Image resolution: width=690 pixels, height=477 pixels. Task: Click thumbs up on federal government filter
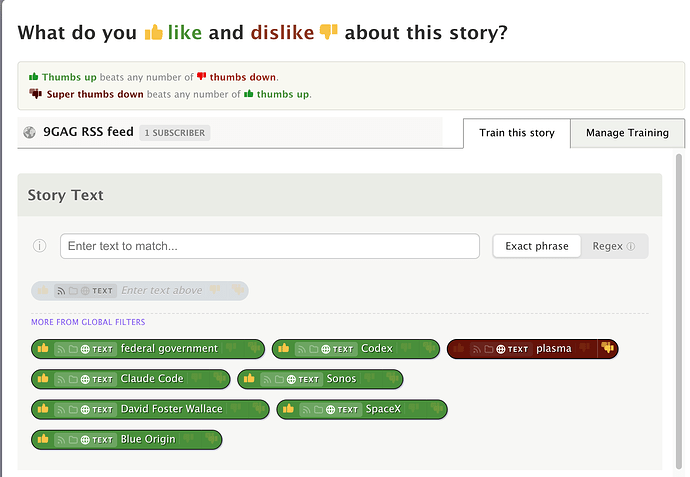pyautogui.click(x=43, y=349)
